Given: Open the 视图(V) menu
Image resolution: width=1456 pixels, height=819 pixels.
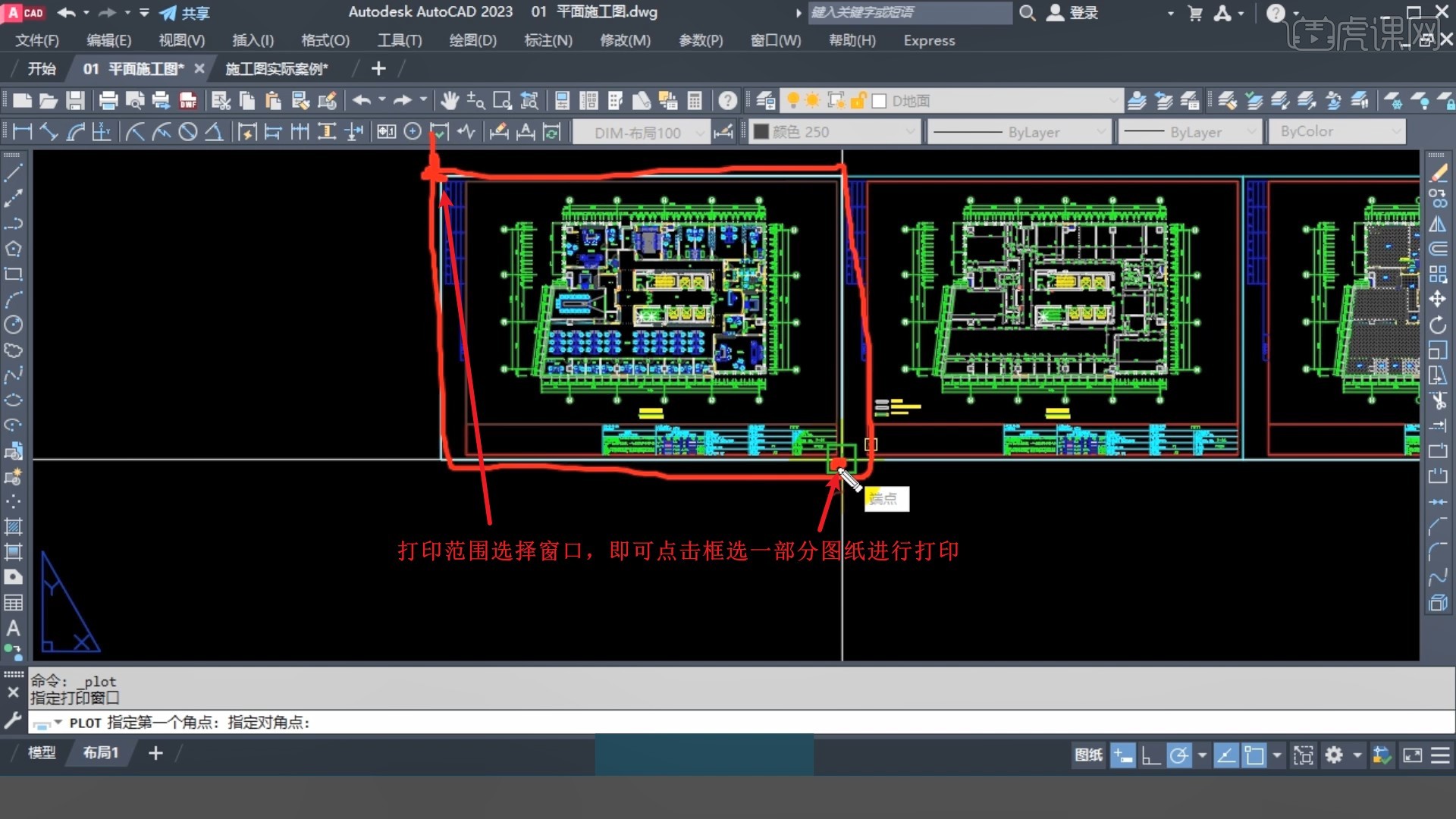Looking at the screenshot, I should click(181, 40).
